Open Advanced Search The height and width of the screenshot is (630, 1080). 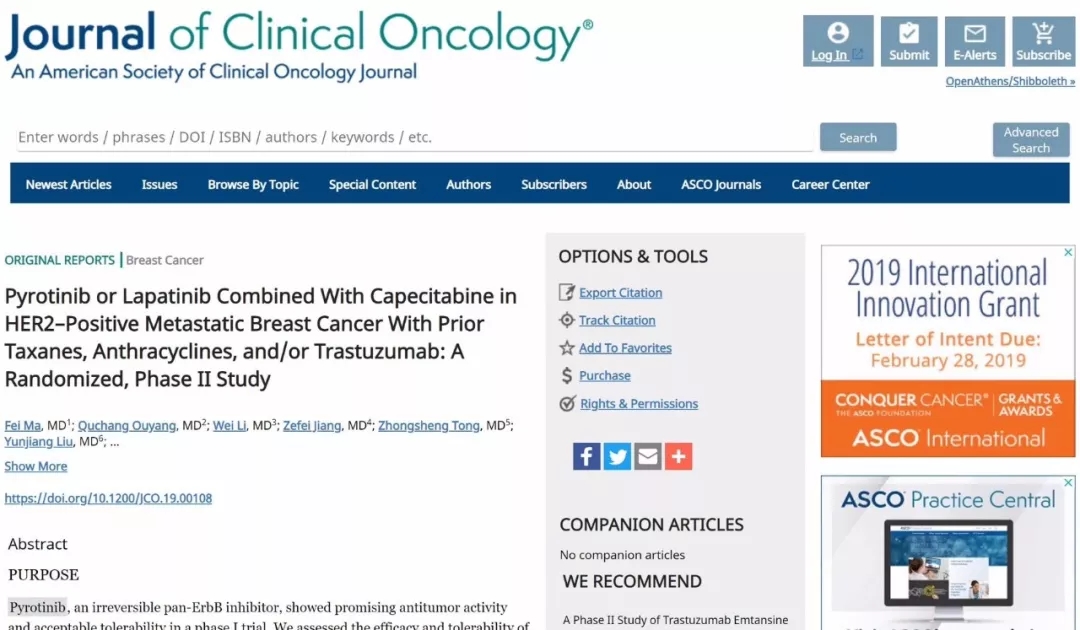point(1031,140)
